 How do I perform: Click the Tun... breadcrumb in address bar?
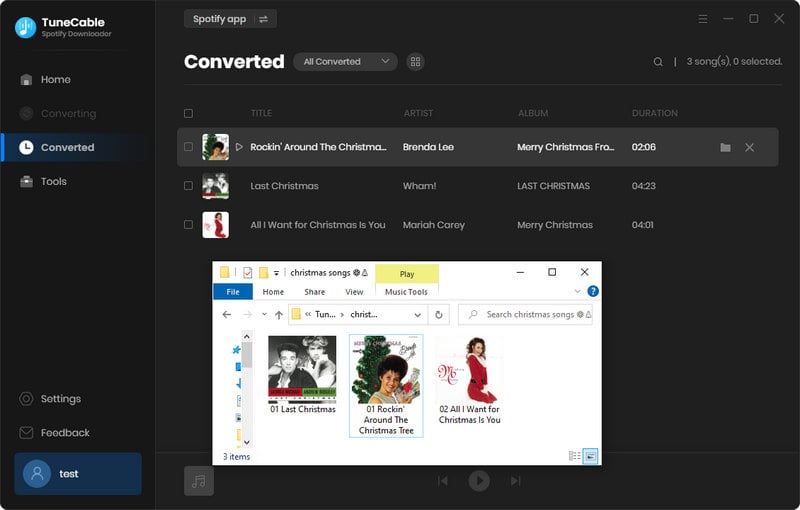325,315
